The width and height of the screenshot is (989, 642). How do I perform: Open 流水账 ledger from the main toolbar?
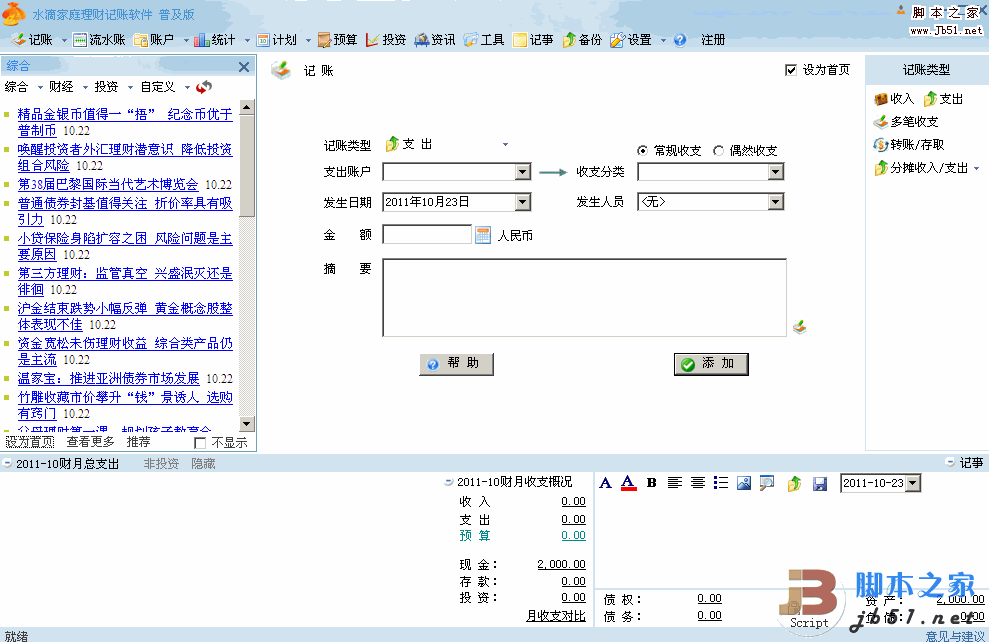99,40
